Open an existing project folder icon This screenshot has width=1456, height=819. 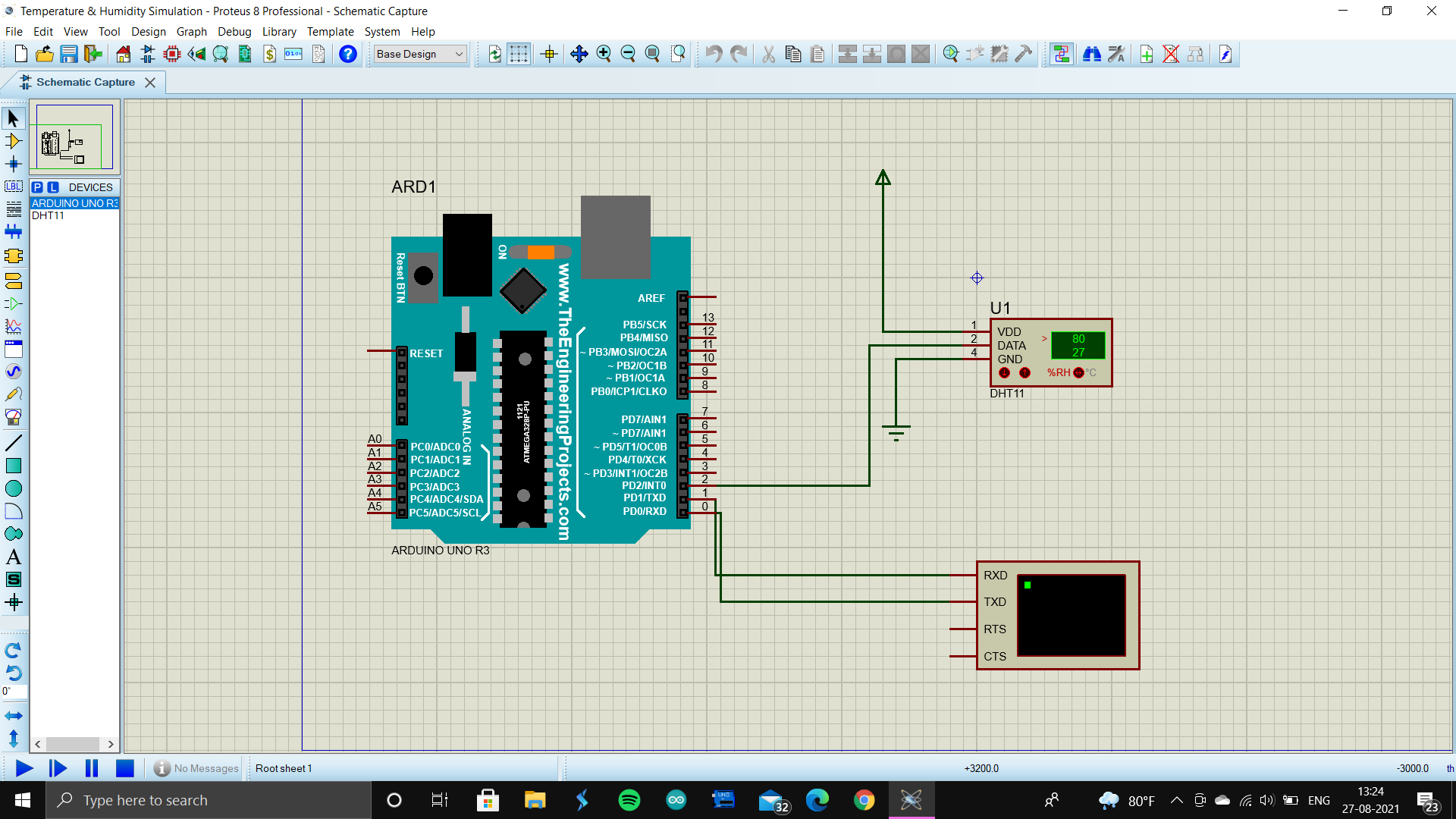[45, 54]
